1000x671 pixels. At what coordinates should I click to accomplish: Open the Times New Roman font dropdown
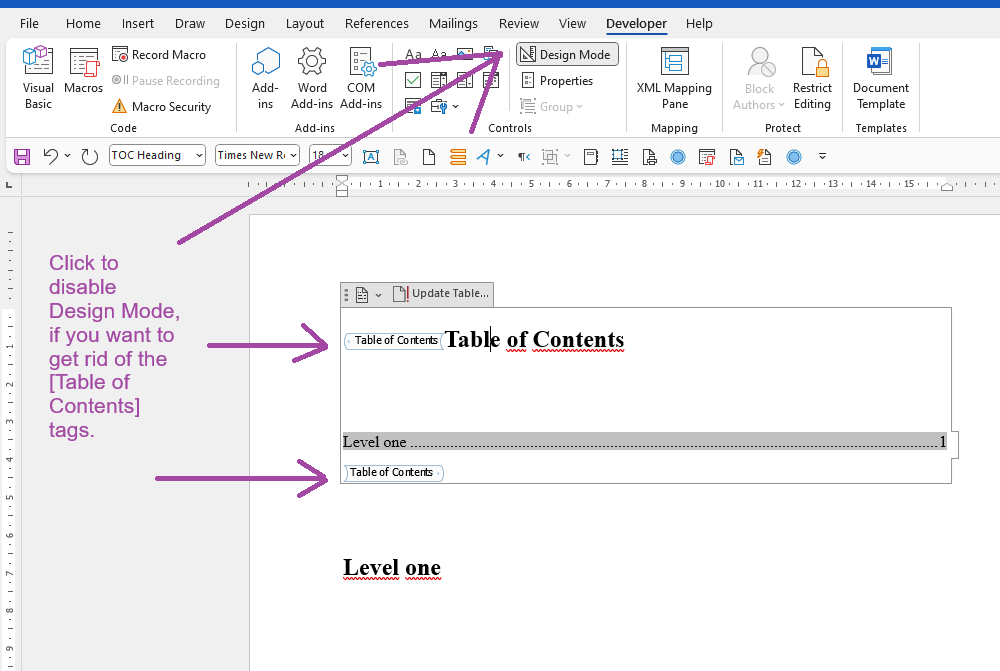click(293, 156)
